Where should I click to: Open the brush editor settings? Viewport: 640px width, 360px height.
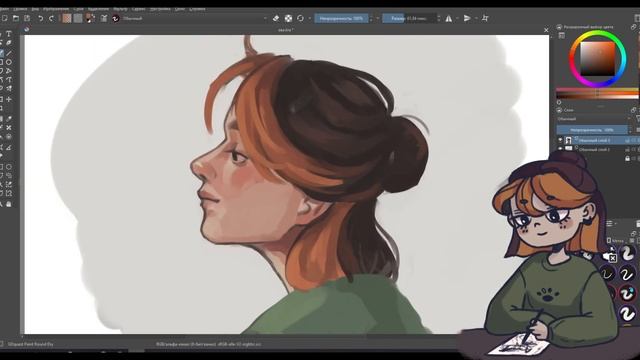coord(104,18)
